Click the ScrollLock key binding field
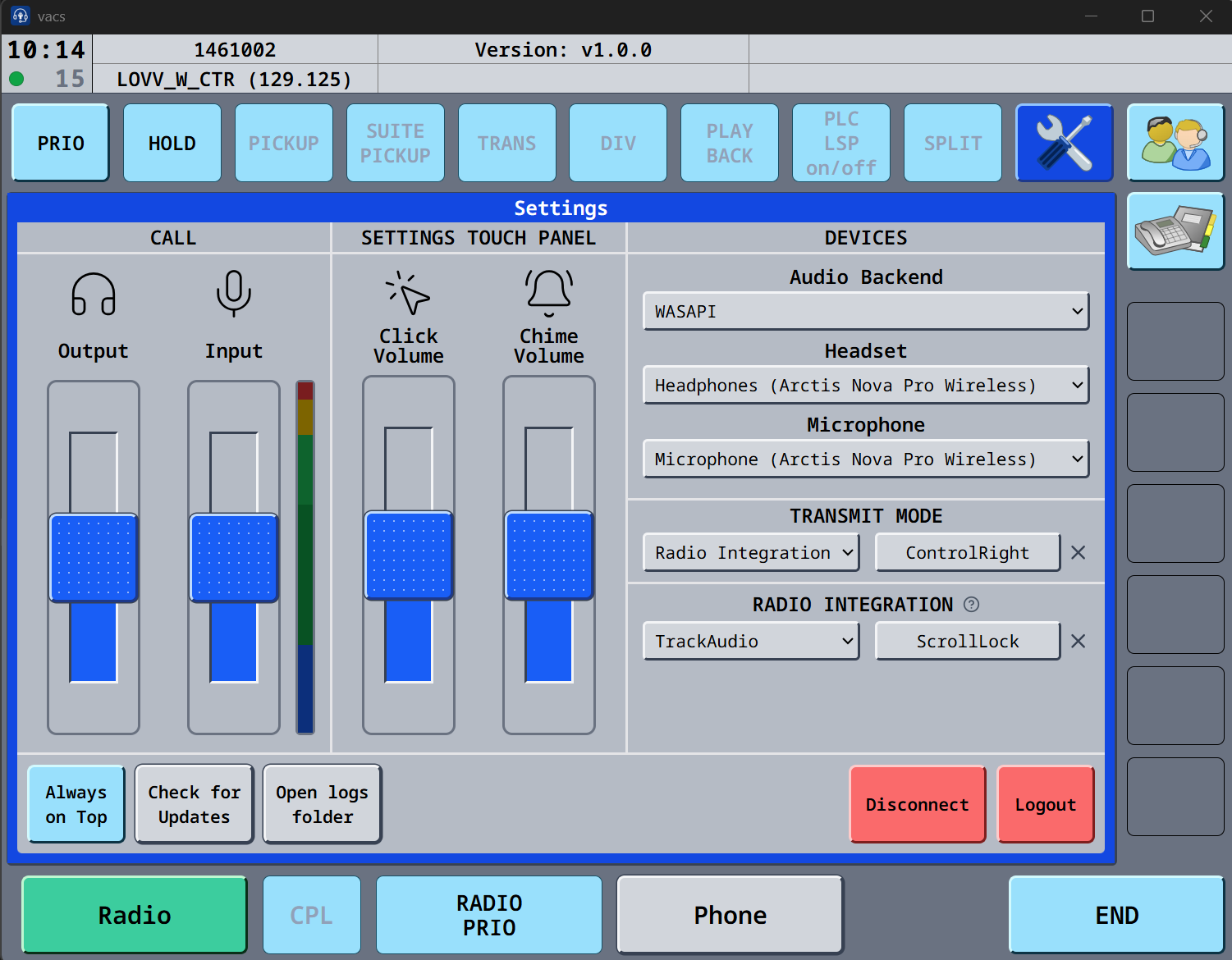Image resolution: width=1232 pixels, height=960 pixels. (968, 642)
